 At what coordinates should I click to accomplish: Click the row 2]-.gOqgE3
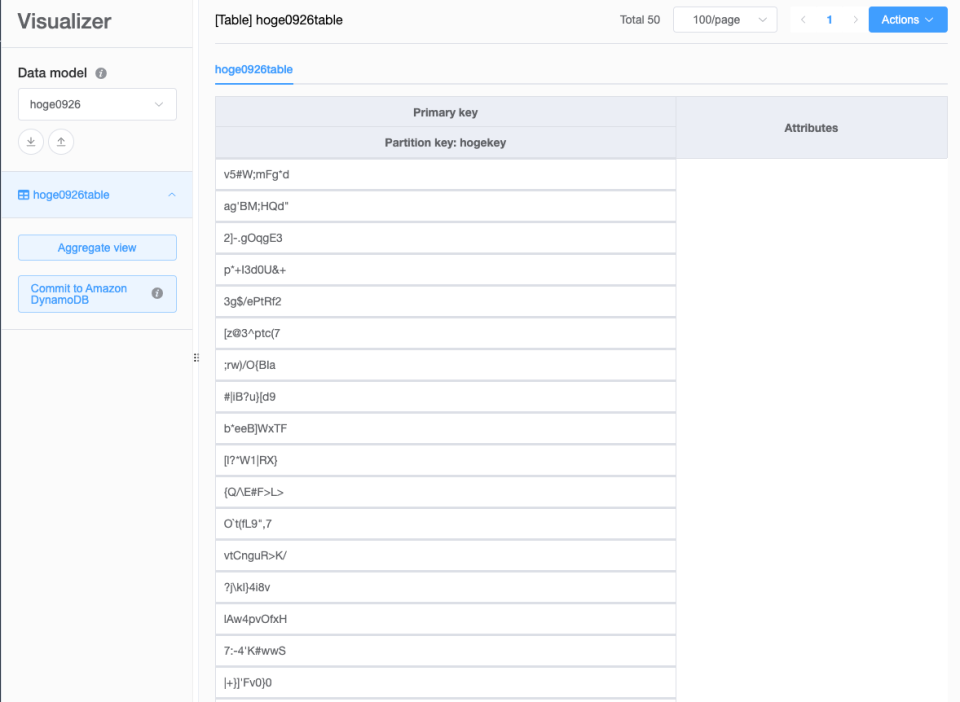(445, 239)
